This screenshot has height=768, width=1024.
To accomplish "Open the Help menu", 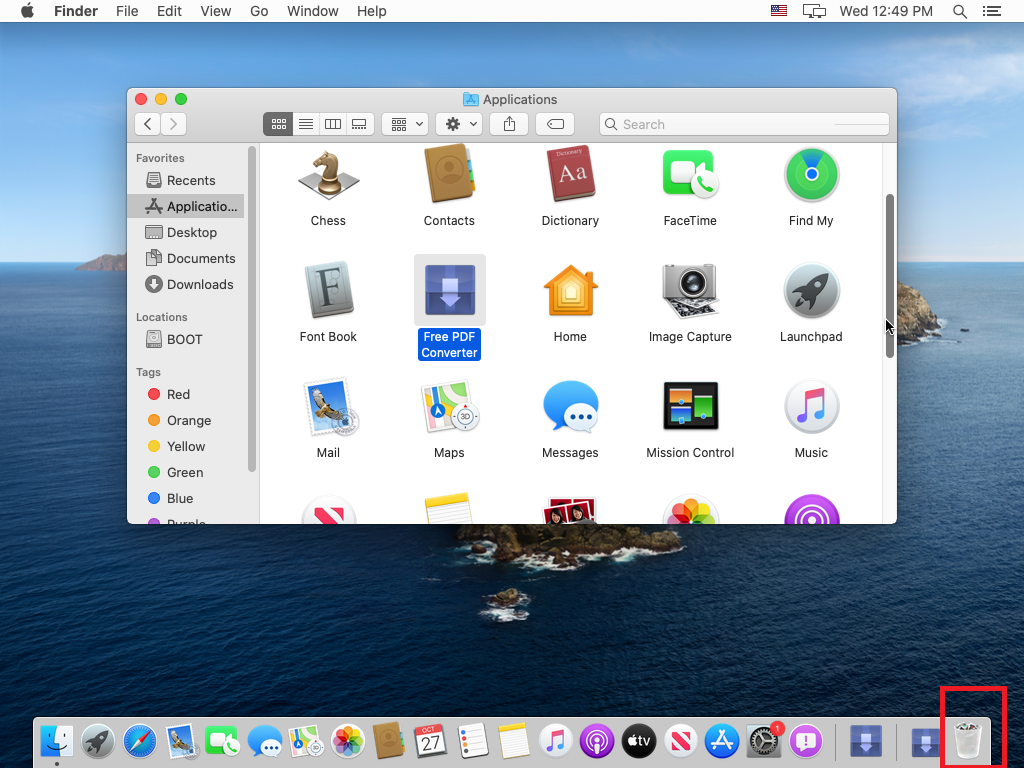I will [372, 11].
